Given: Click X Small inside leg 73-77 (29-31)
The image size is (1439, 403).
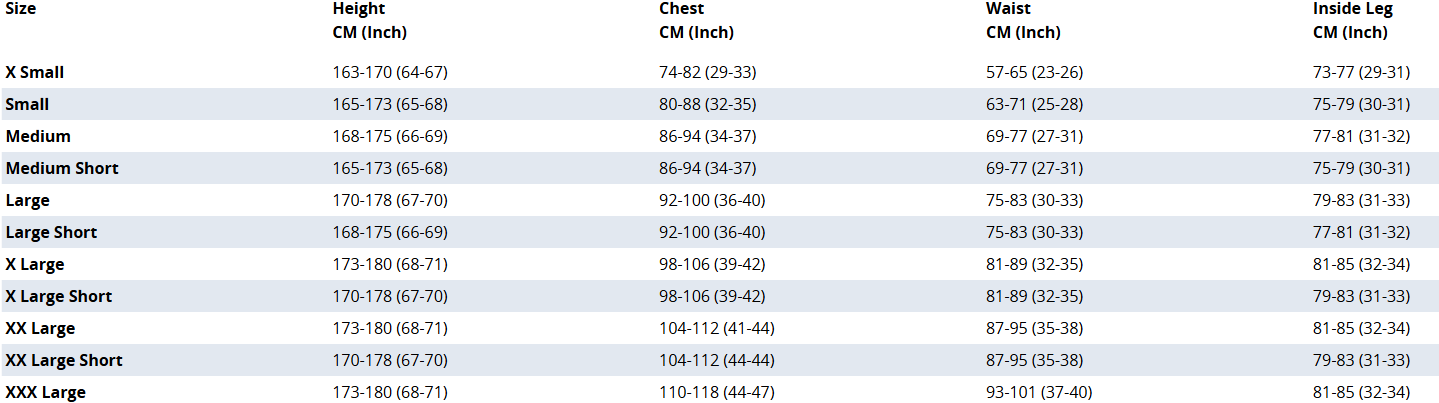Looking at the screenshot, I should [x=1362, y=72].
